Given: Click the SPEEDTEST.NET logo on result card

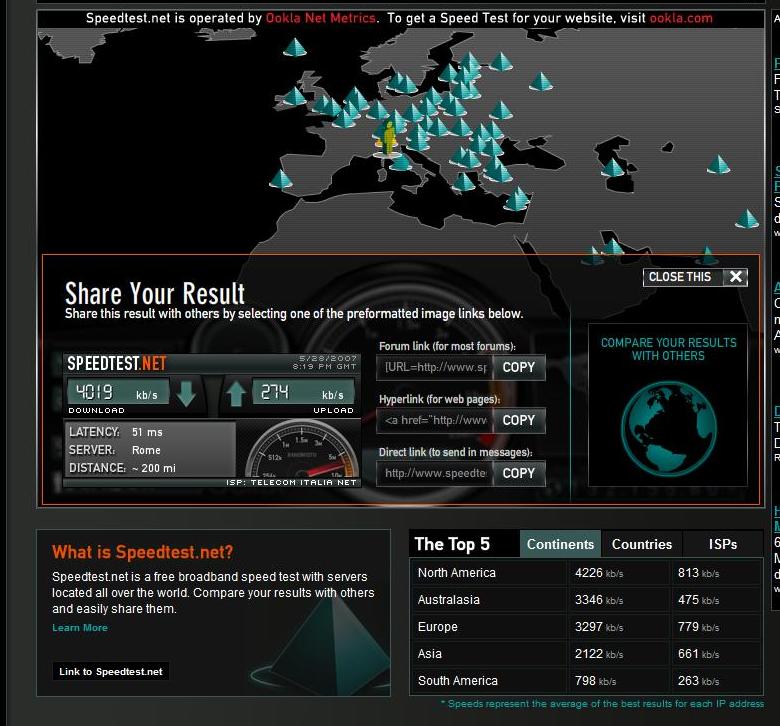Looking at the screenshot, I should pyautogui.click(x=117, y=363).
